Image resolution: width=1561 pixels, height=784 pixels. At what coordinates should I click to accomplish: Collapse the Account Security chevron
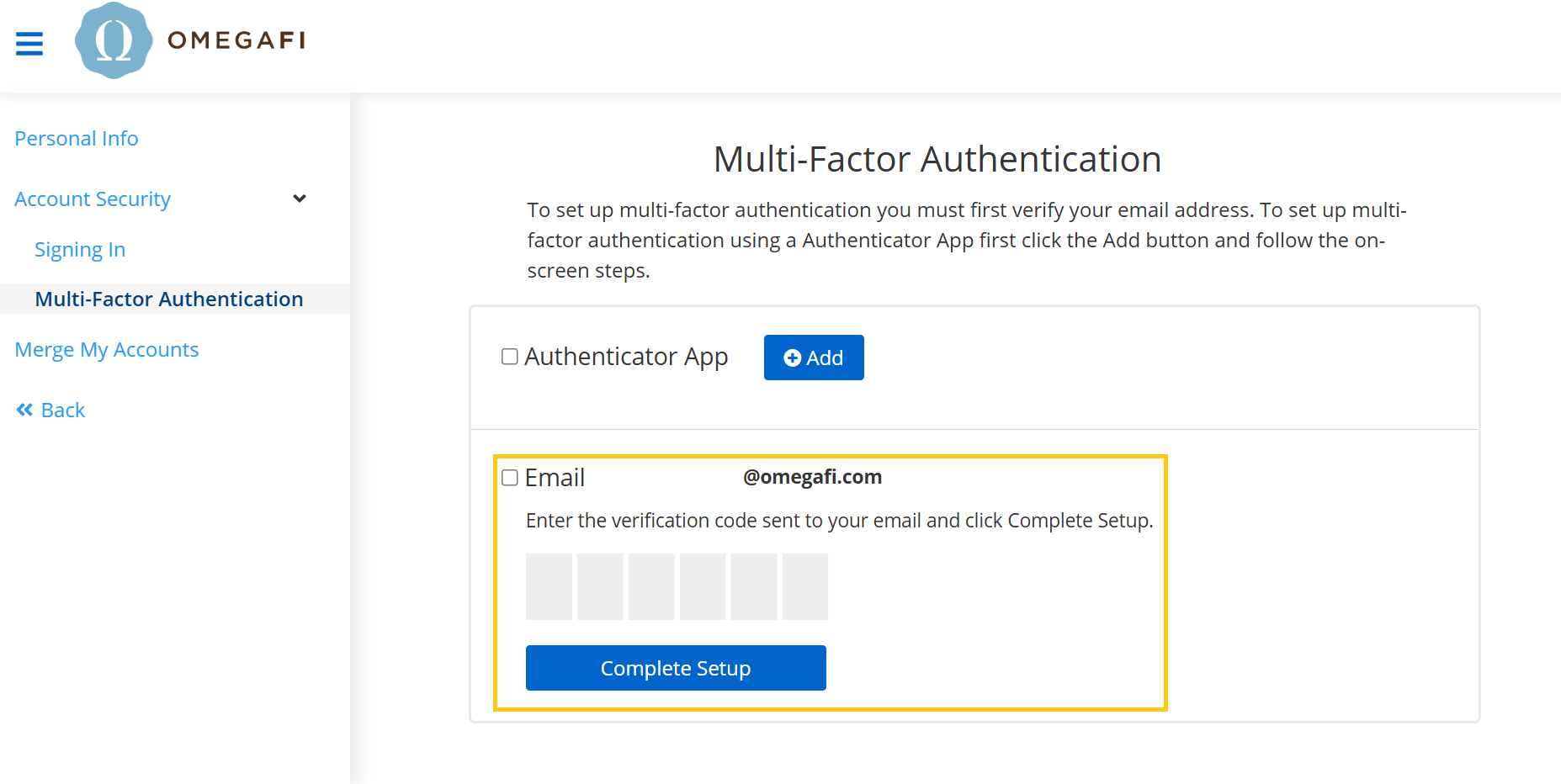click(x=299, y=199)
